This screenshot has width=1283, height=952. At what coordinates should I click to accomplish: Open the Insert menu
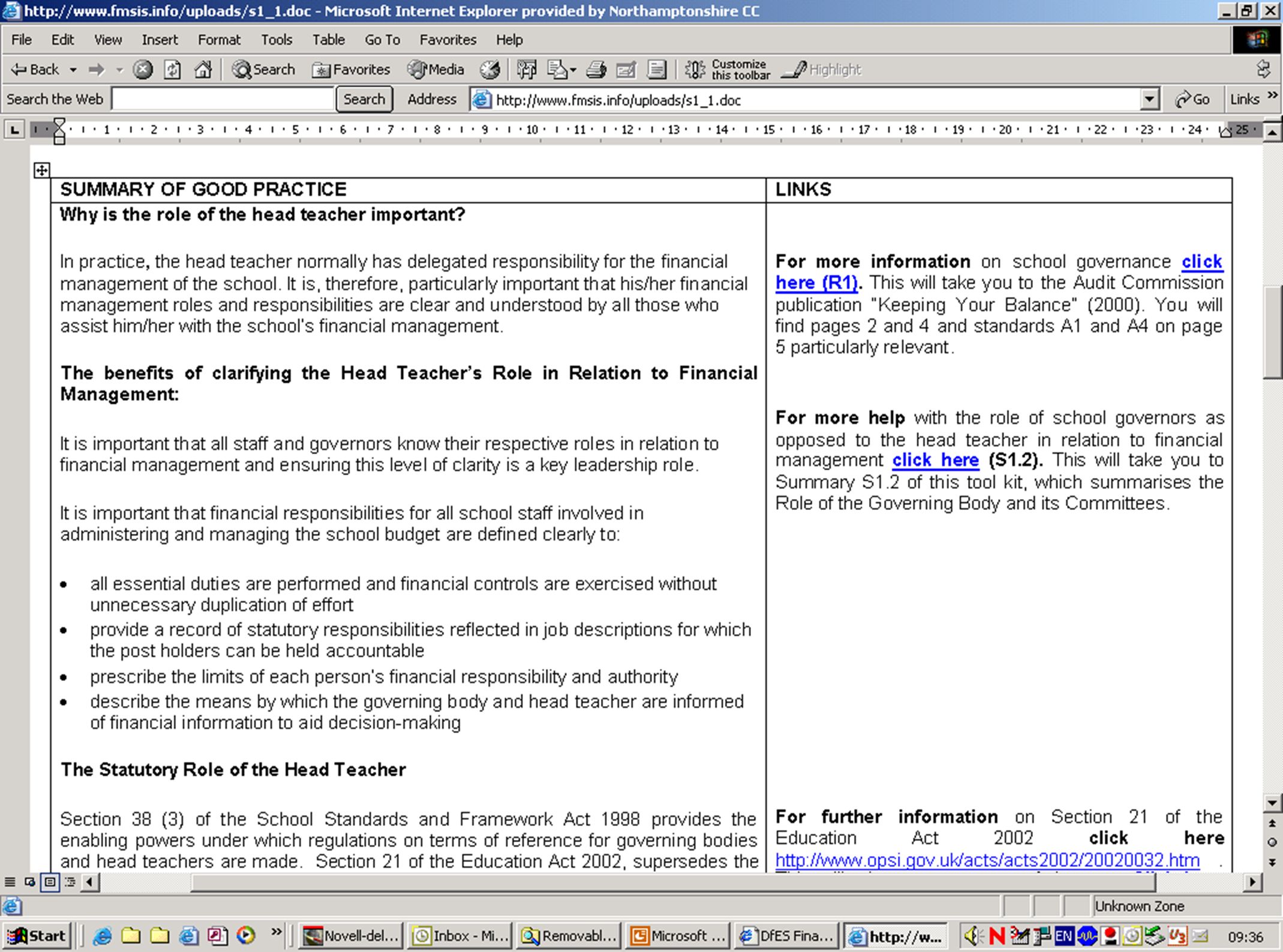pos(160,40)
